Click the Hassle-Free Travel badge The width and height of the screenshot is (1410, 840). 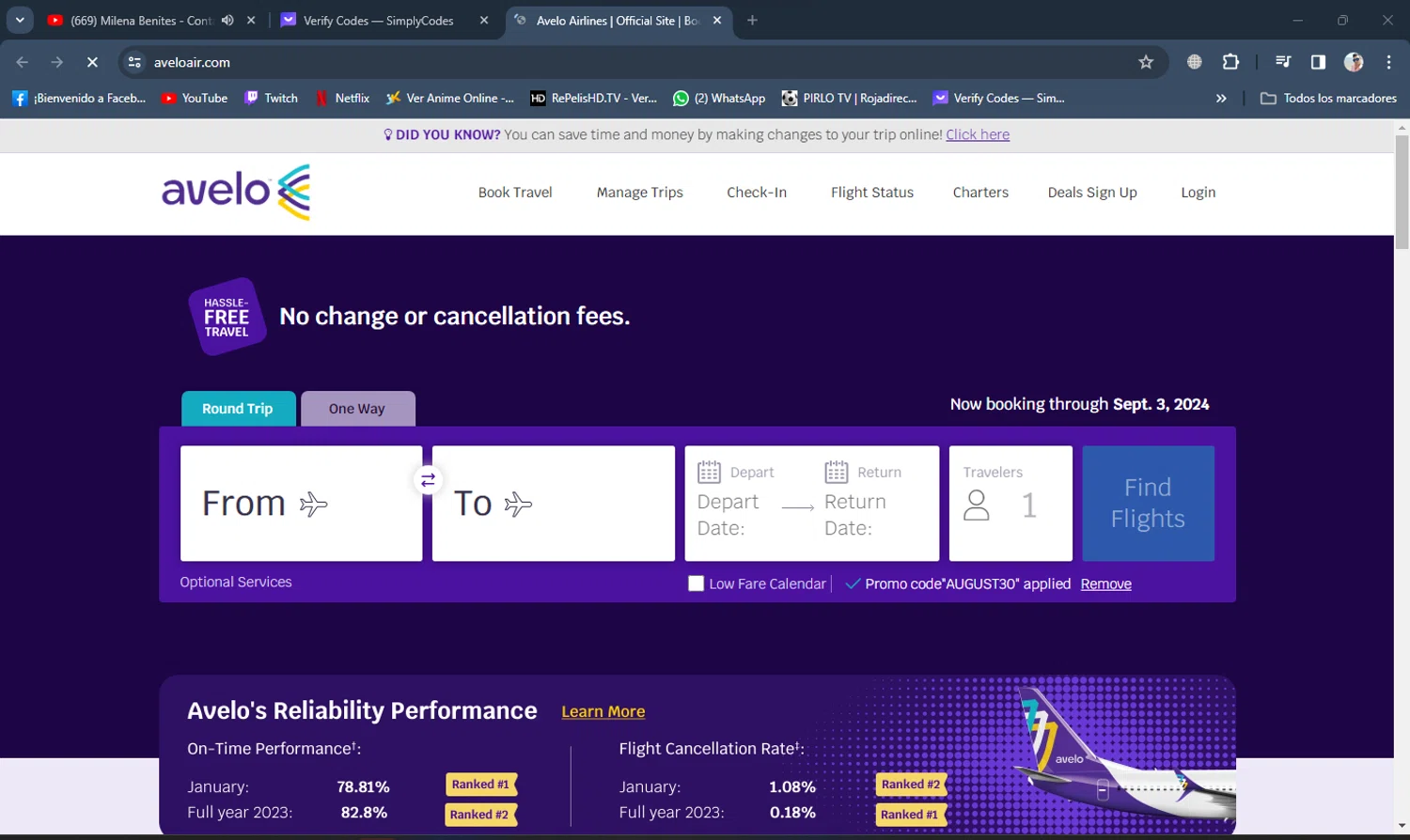[x=227, y=317]
